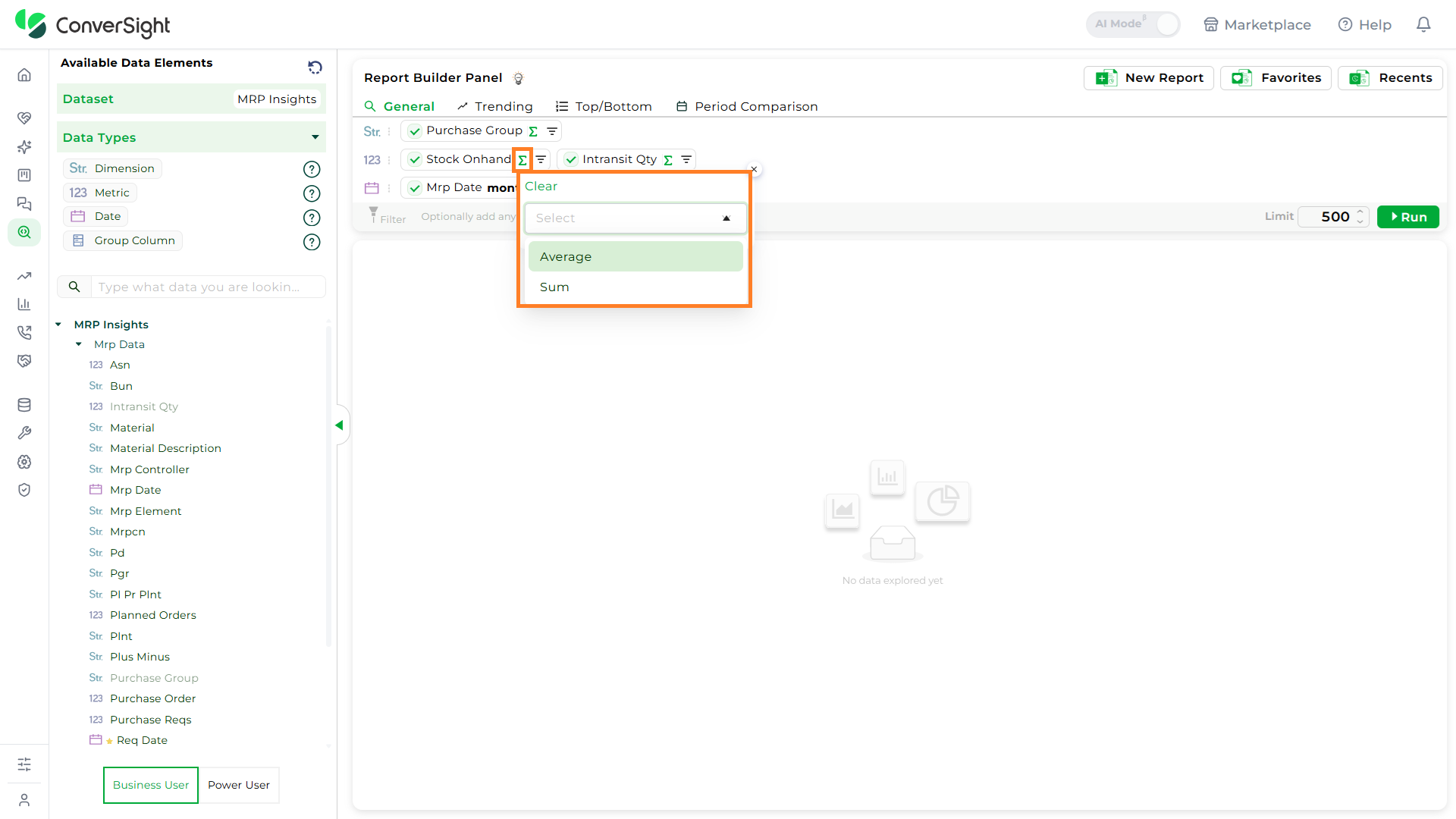Open help for Metric data type
Screen dimensions: 1456x819
coord(312,193)
